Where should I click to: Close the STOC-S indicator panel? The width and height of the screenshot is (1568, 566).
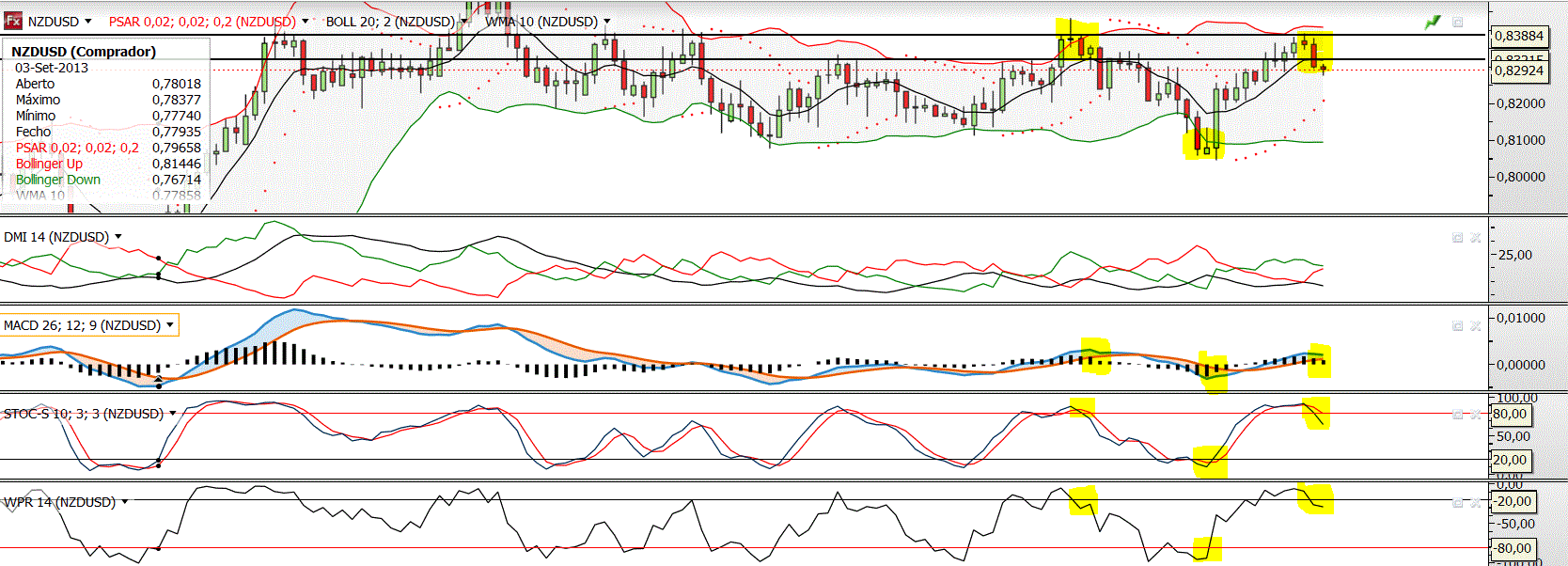coord(1476,414)
